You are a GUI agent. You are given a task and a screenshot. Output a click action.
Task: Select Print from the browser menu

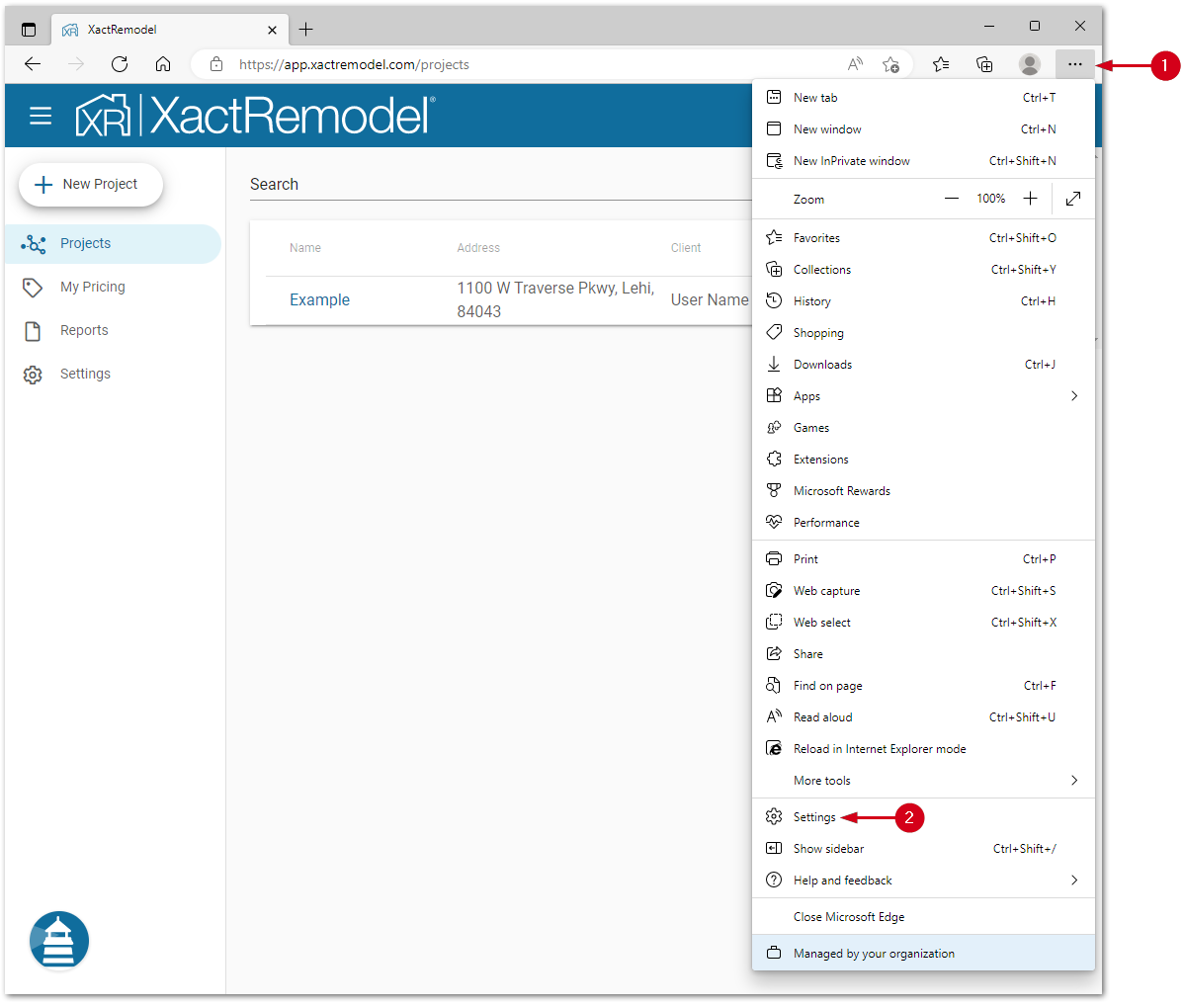pyautogui.click(x=804, y=558)
